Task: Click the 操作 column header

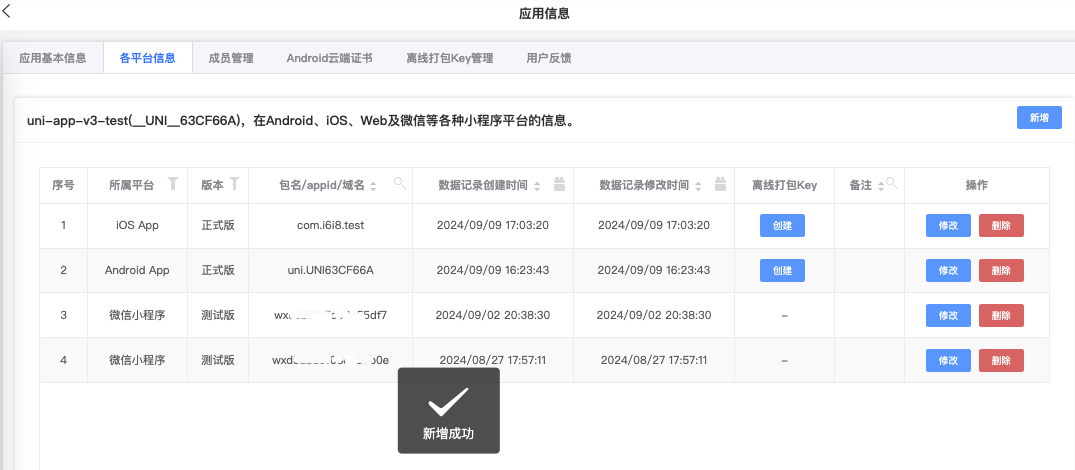Action: click(x=977, y=186)
